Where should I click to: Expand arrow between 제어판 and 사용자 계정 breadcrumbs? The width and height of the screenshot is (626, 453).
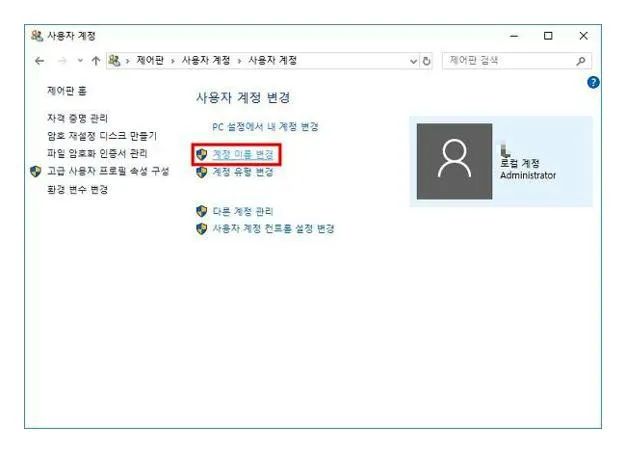pos(173,61)
